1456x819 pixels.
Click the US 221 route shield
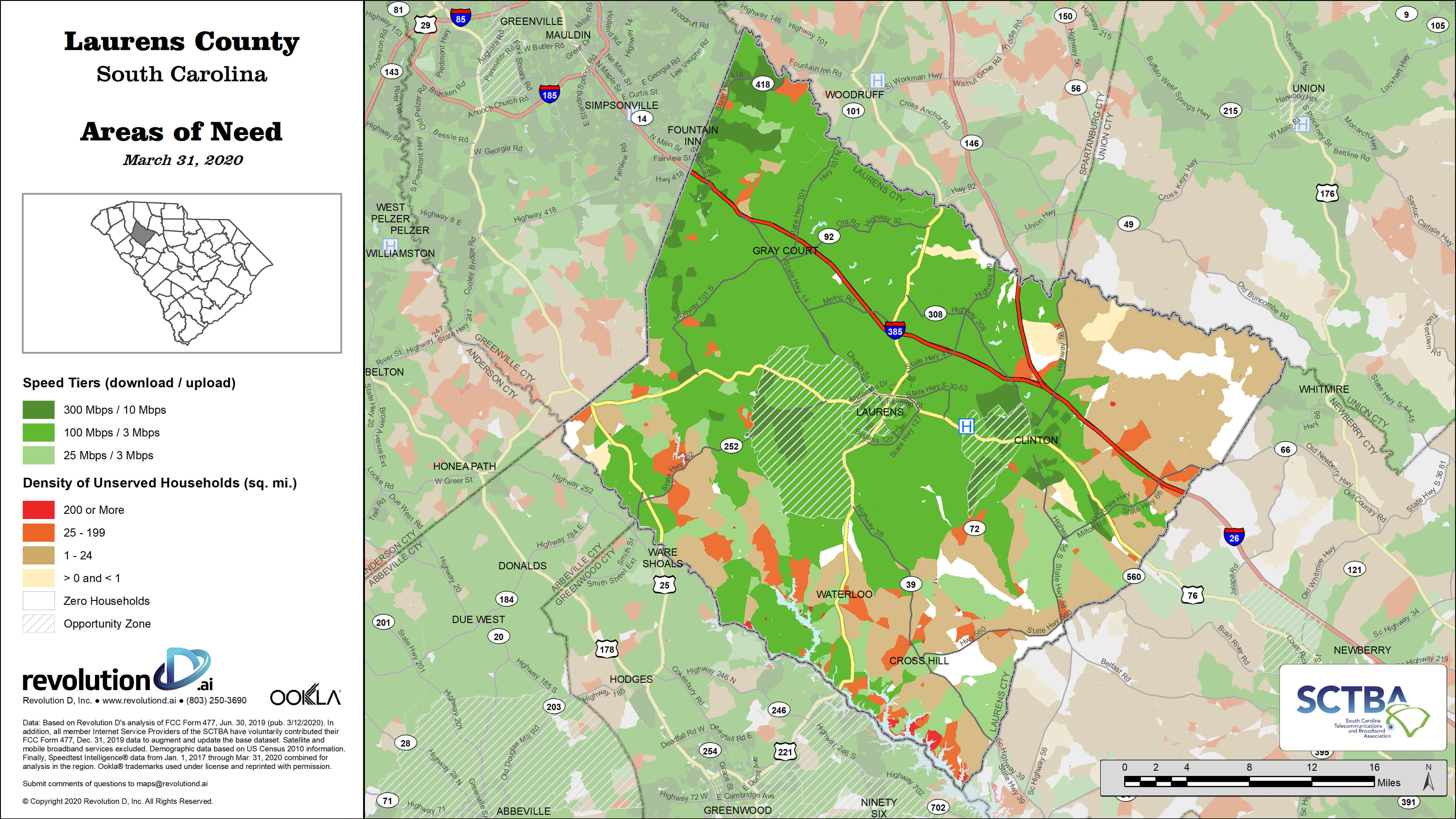[785, 751]
